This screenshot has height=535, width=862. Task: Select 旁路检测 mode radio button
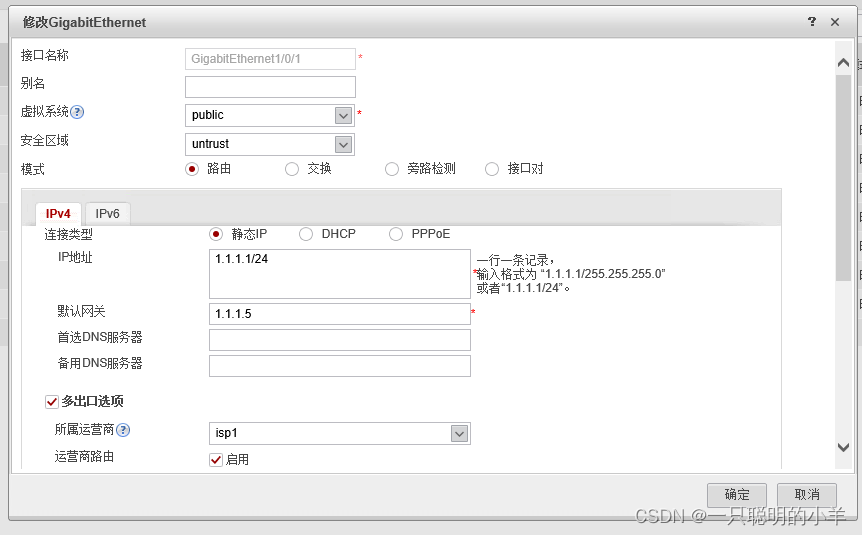[391, 169]
